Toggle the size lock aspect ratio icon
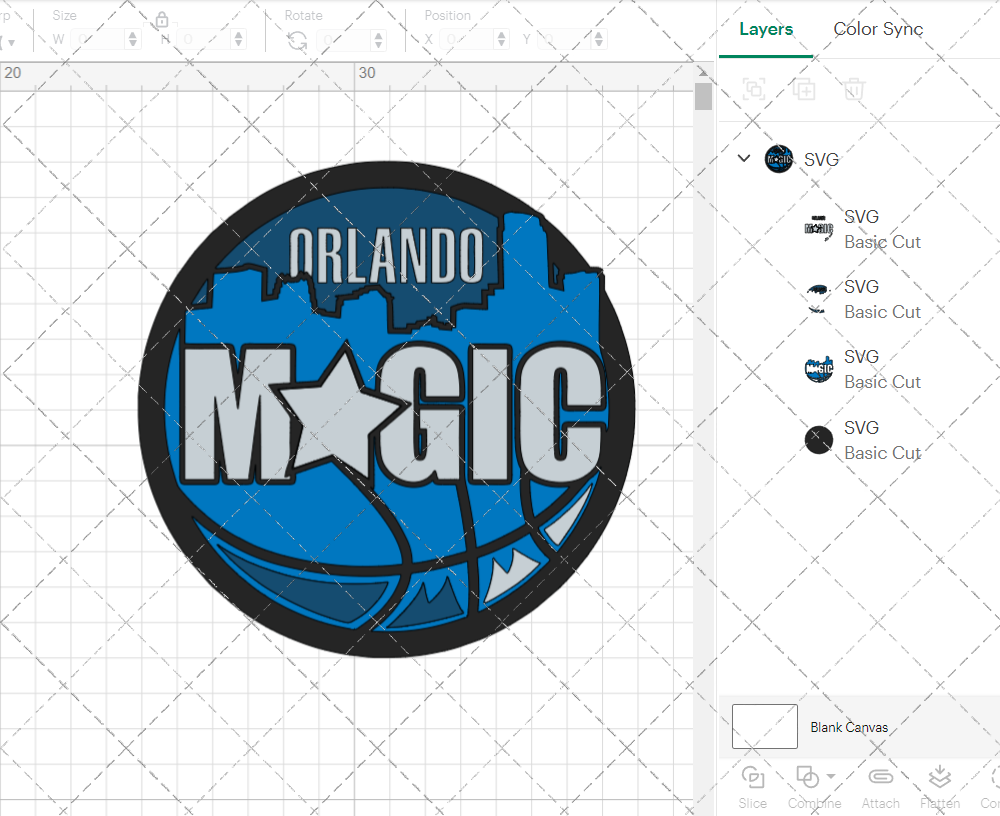Viewport: 1000px width, 816px height. (x=162, y=20)
